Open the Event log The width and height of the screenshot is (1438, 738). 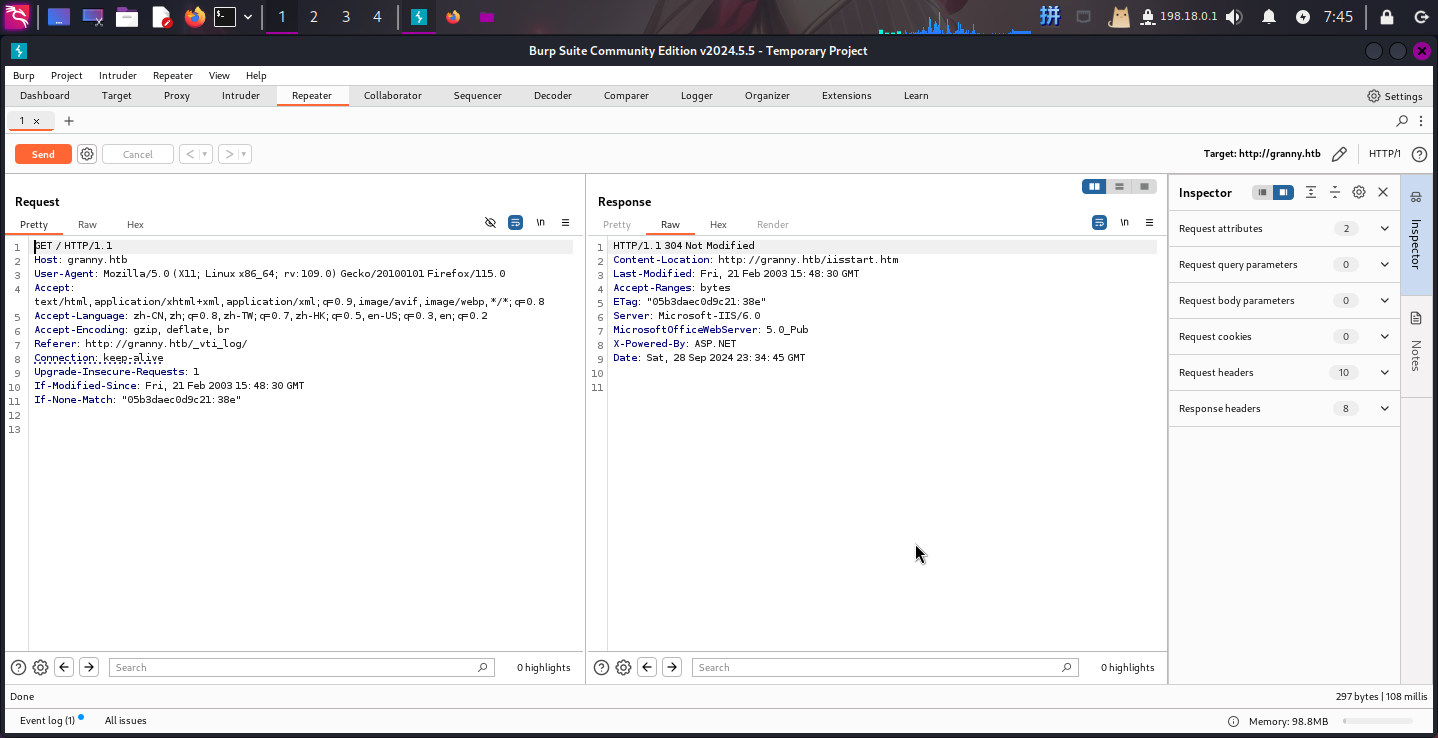[47, 720]
